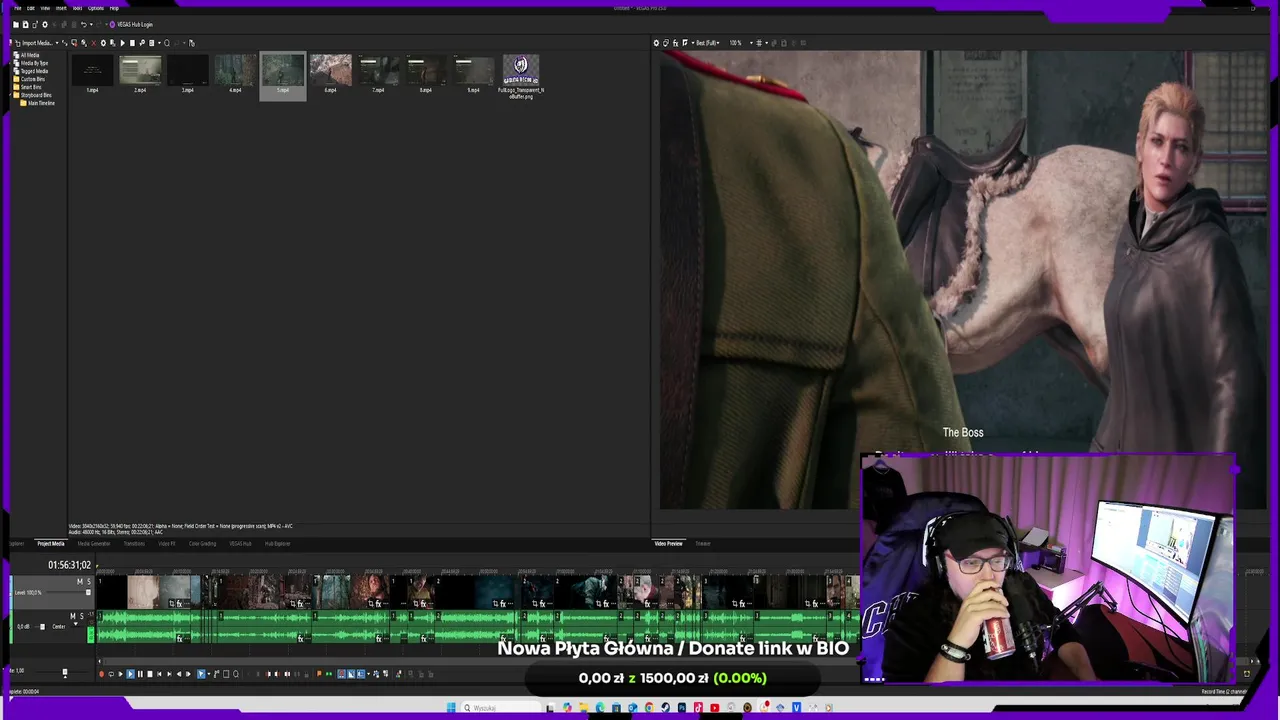Open the Import Media dropdown arrow
Image resolution: width=1280 pixels, height=720 pixels.
(57, 43)
